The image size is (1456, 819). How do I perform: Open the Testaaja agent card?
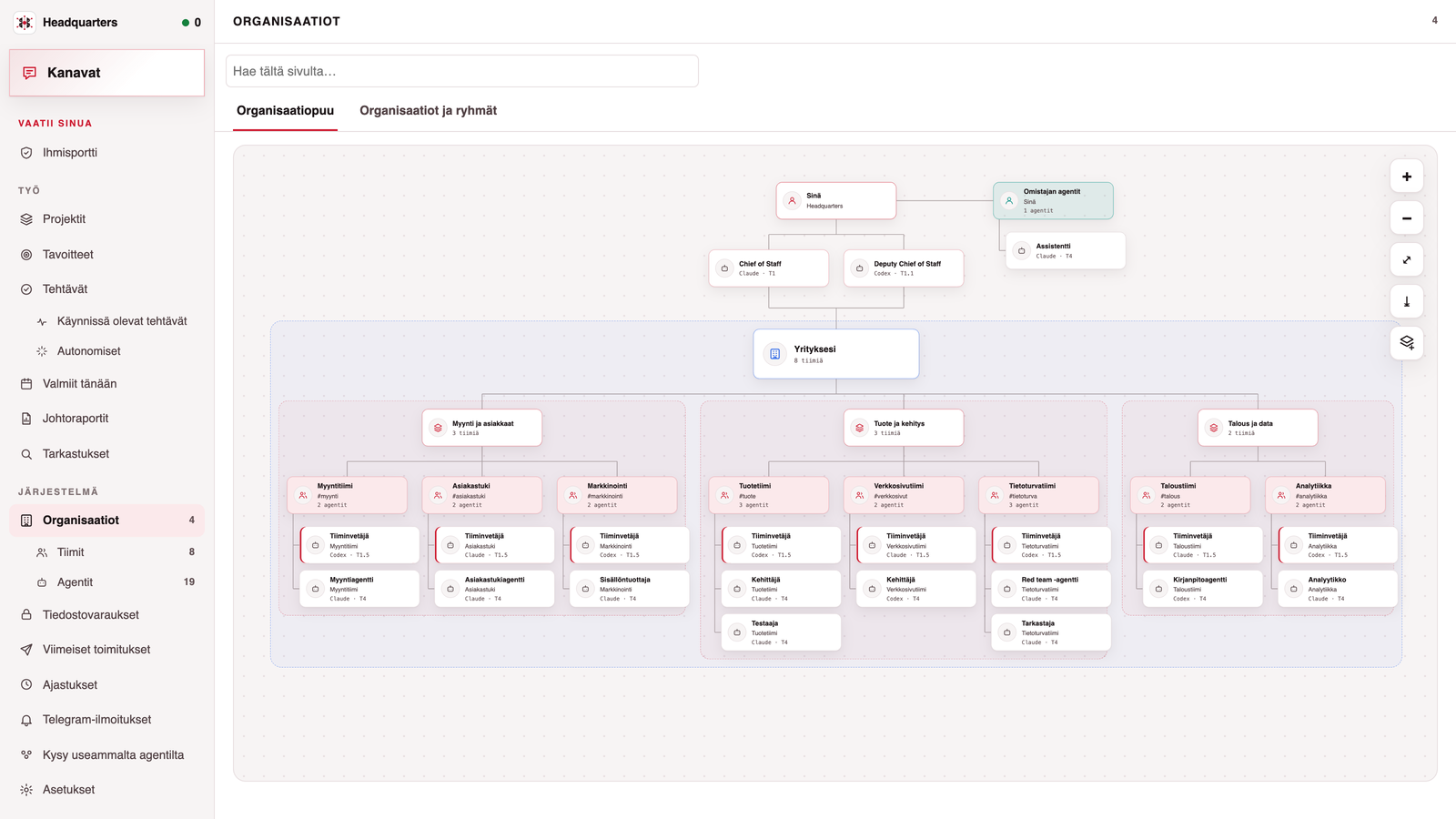pos(781,632)
